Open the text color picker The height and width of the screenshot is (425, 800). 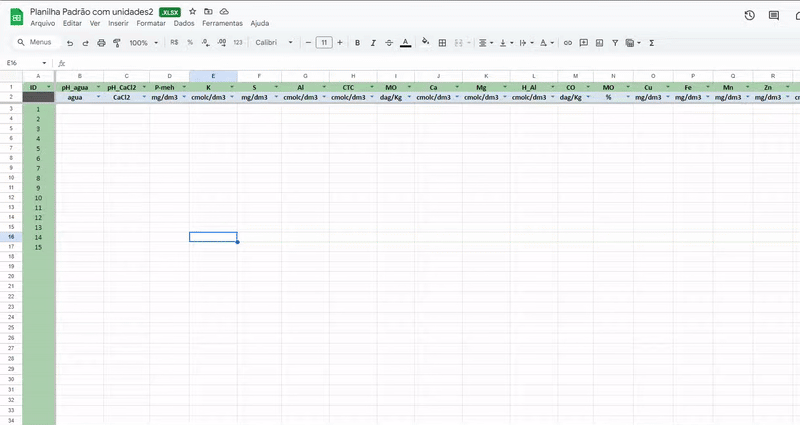click(x=406, y=43)
